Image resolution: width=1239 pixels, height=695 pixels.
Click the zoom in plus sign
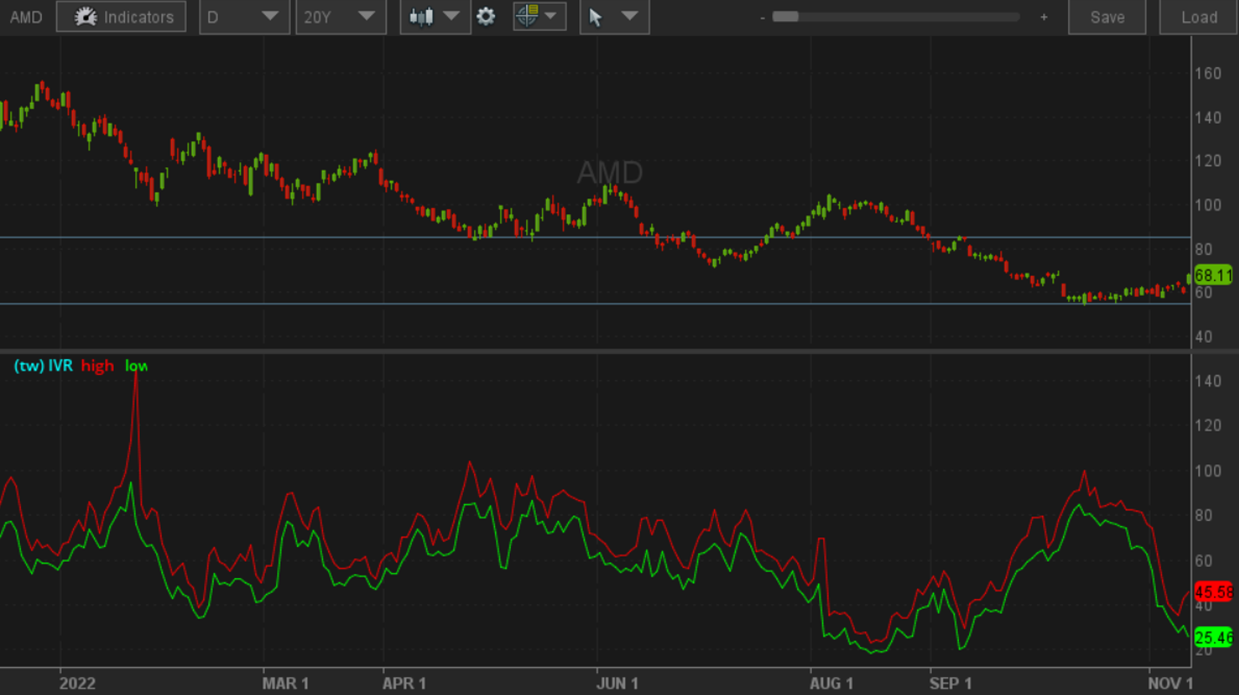click(x=1044, y=17)
